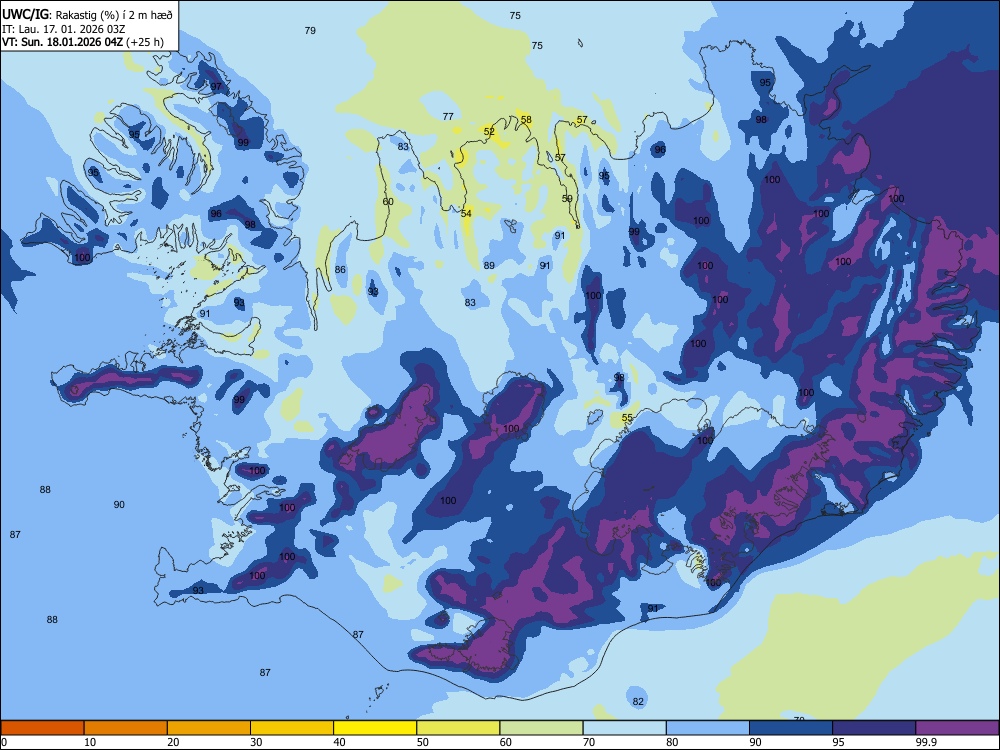This screenshot has width=1000, height=750.
Task: Click the legend tick label '30'
Action: [256, 742]
